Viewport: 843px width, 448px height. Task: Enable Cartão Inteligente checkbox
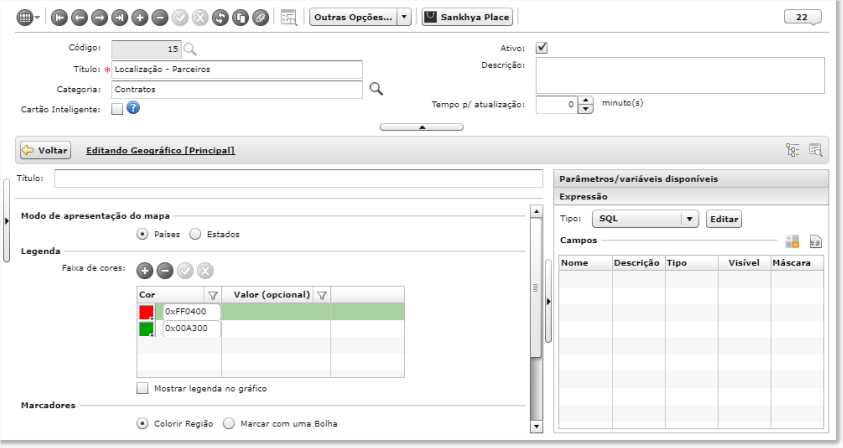(117, 109)
